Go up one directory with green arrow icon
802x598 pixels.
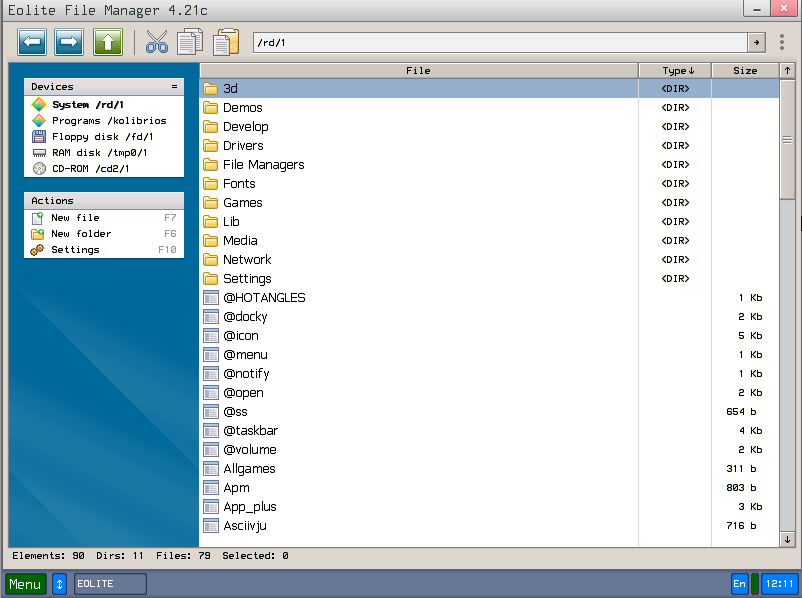coord(106,41)
